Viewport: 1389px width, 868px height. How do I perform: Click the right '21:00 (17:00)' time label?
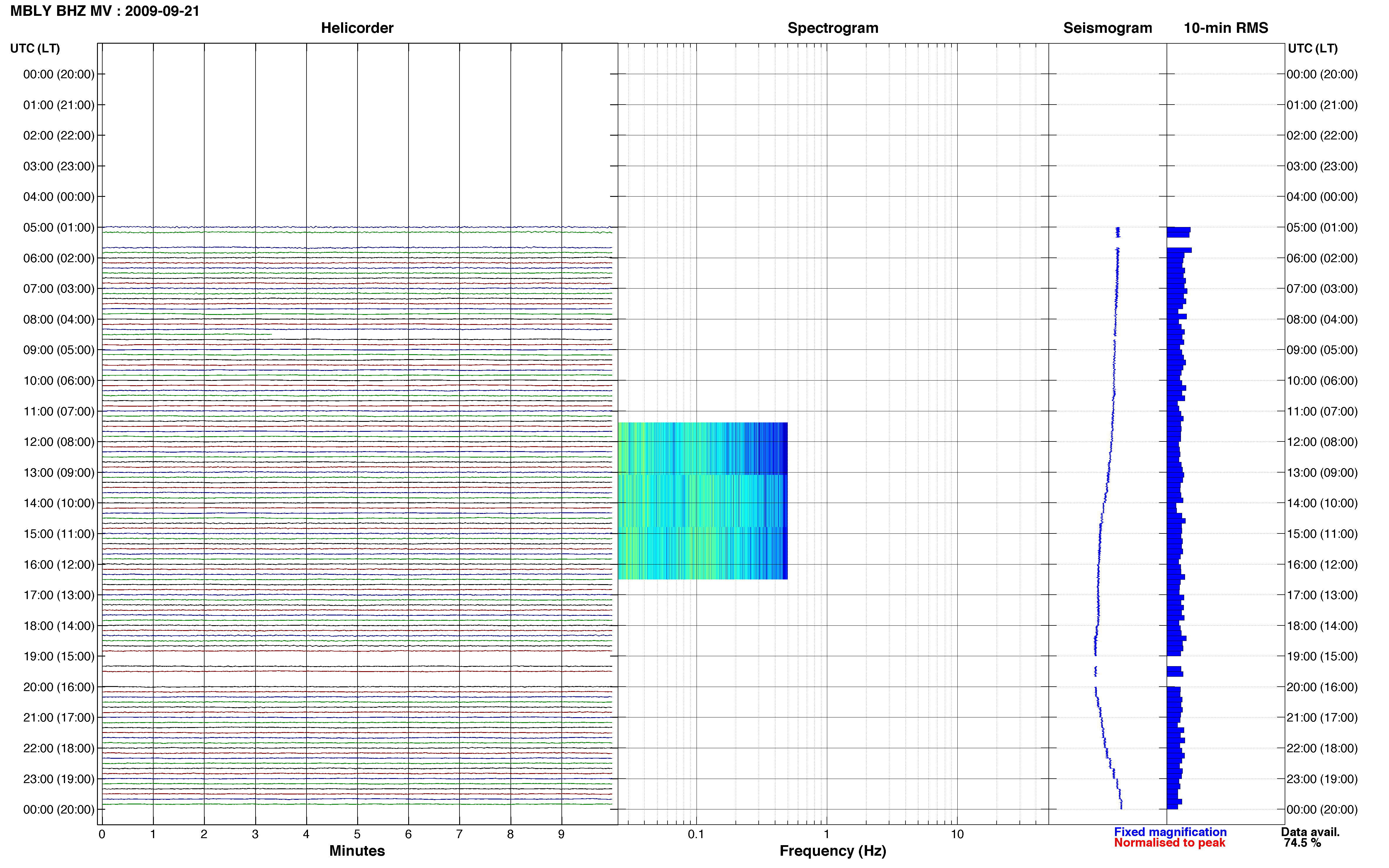(x=1322, y=718)
